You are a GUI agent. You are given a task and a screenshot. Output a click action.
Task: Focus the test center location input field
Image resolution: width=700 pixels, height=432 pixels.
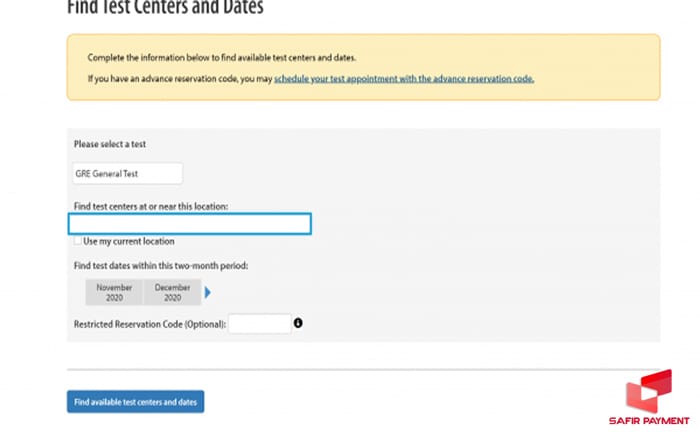pos(190,224)
